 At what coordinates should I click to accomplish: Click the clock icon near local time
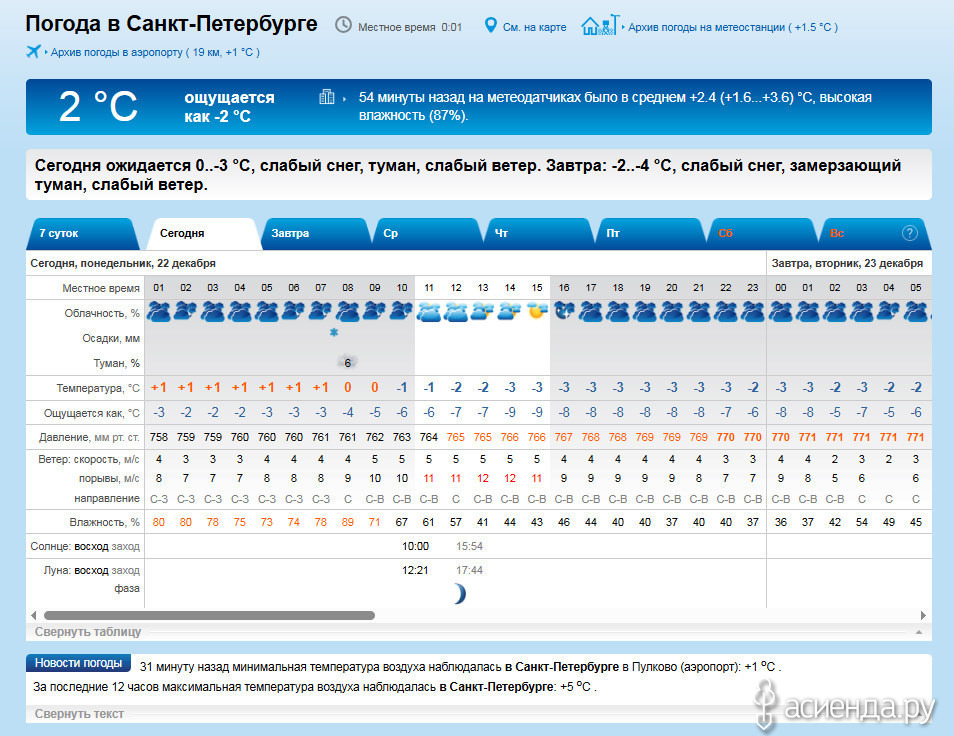coord(343,25)
